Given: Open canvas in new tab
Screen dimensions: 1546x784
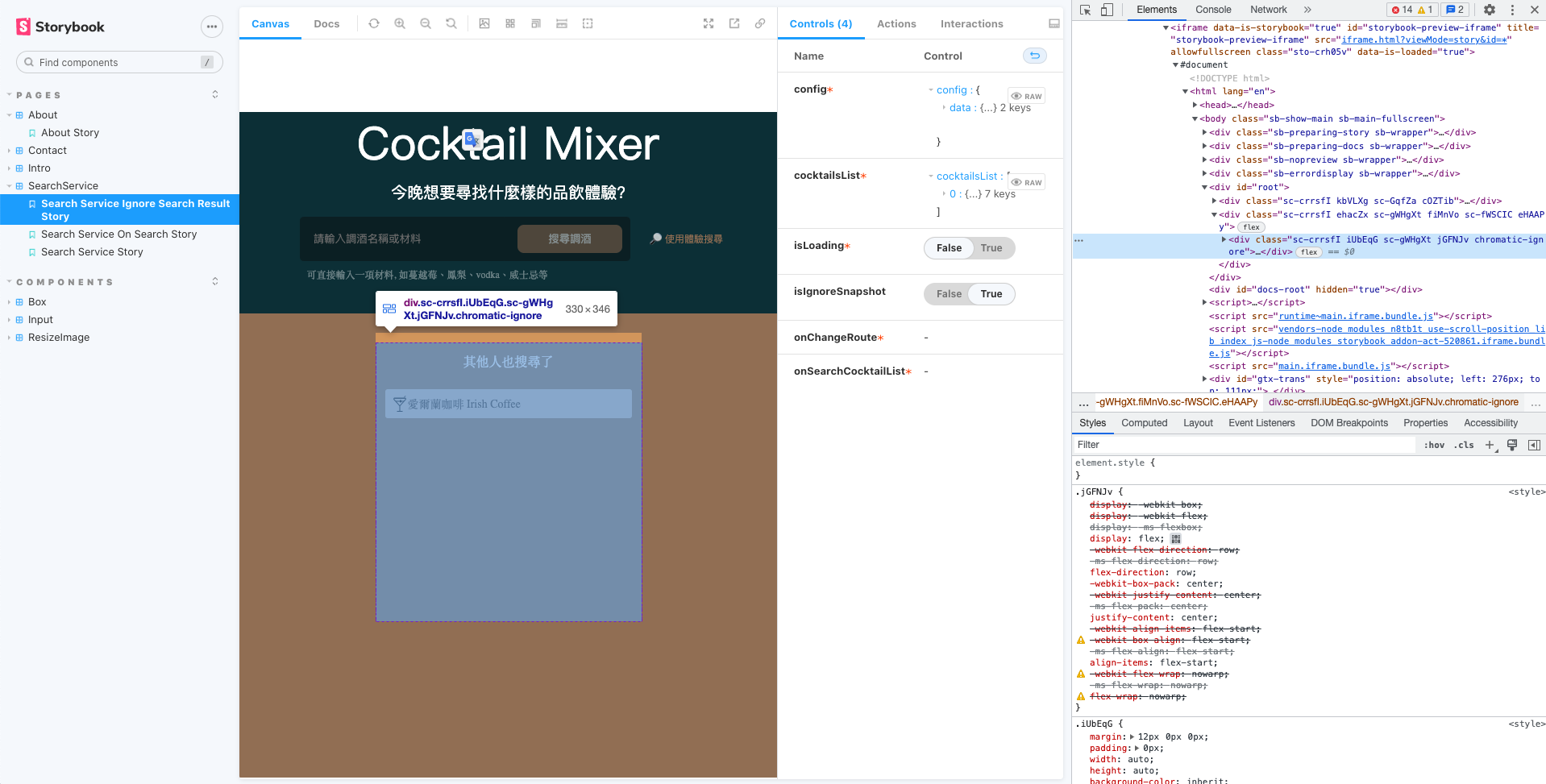Looking at the screenshot, I should [734, 23].
